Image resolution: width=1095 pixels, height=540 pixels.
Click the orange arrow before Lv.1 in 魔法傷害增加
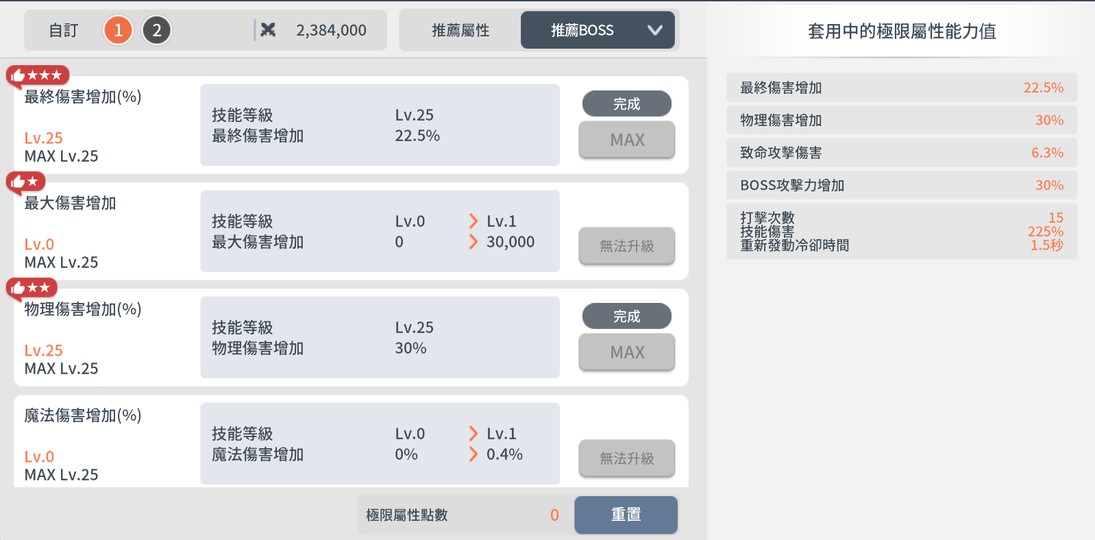(473, 434)
